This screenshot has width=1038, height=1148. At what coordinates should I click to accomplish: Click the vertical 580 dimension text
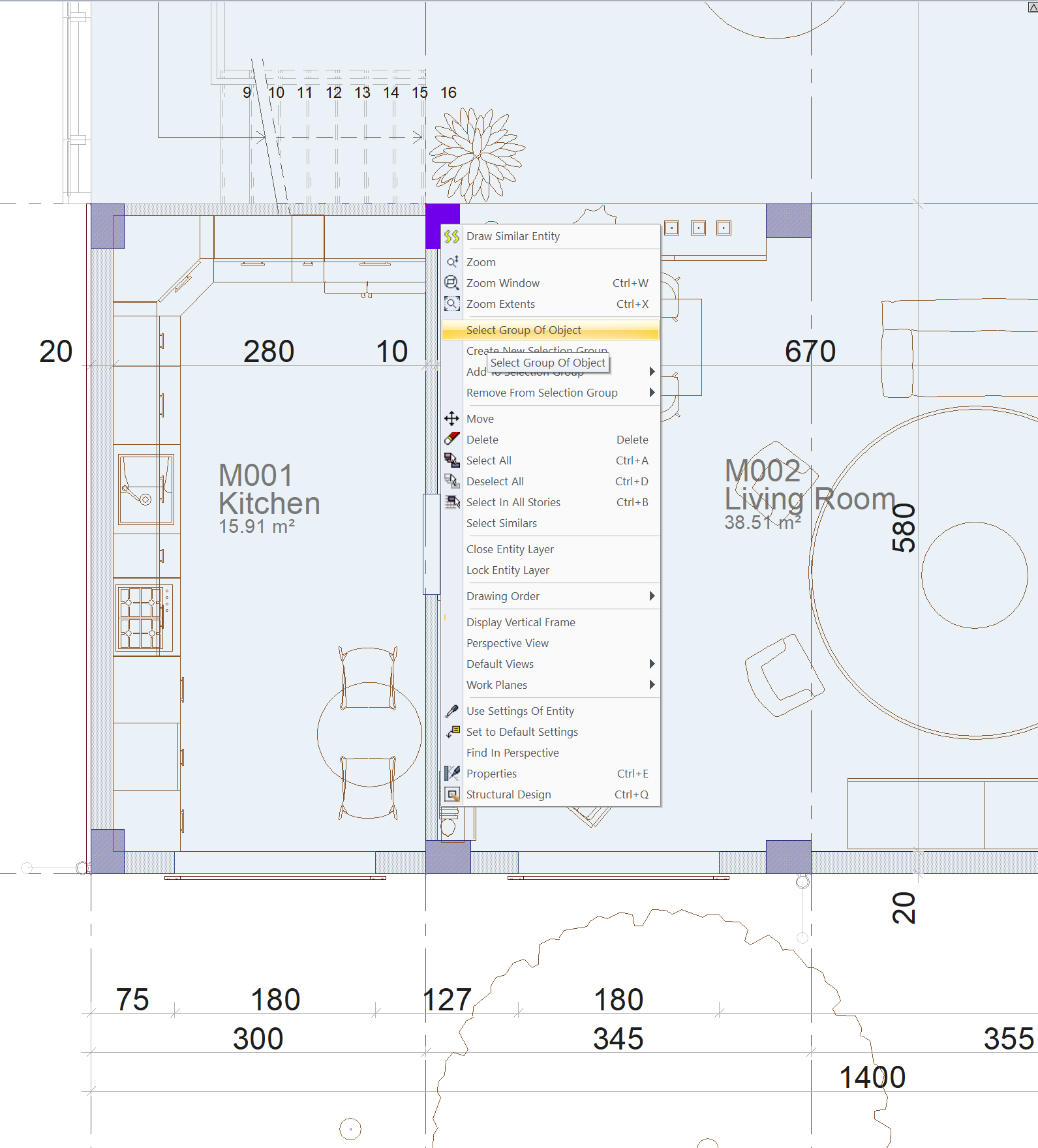[x=904, y=528]
